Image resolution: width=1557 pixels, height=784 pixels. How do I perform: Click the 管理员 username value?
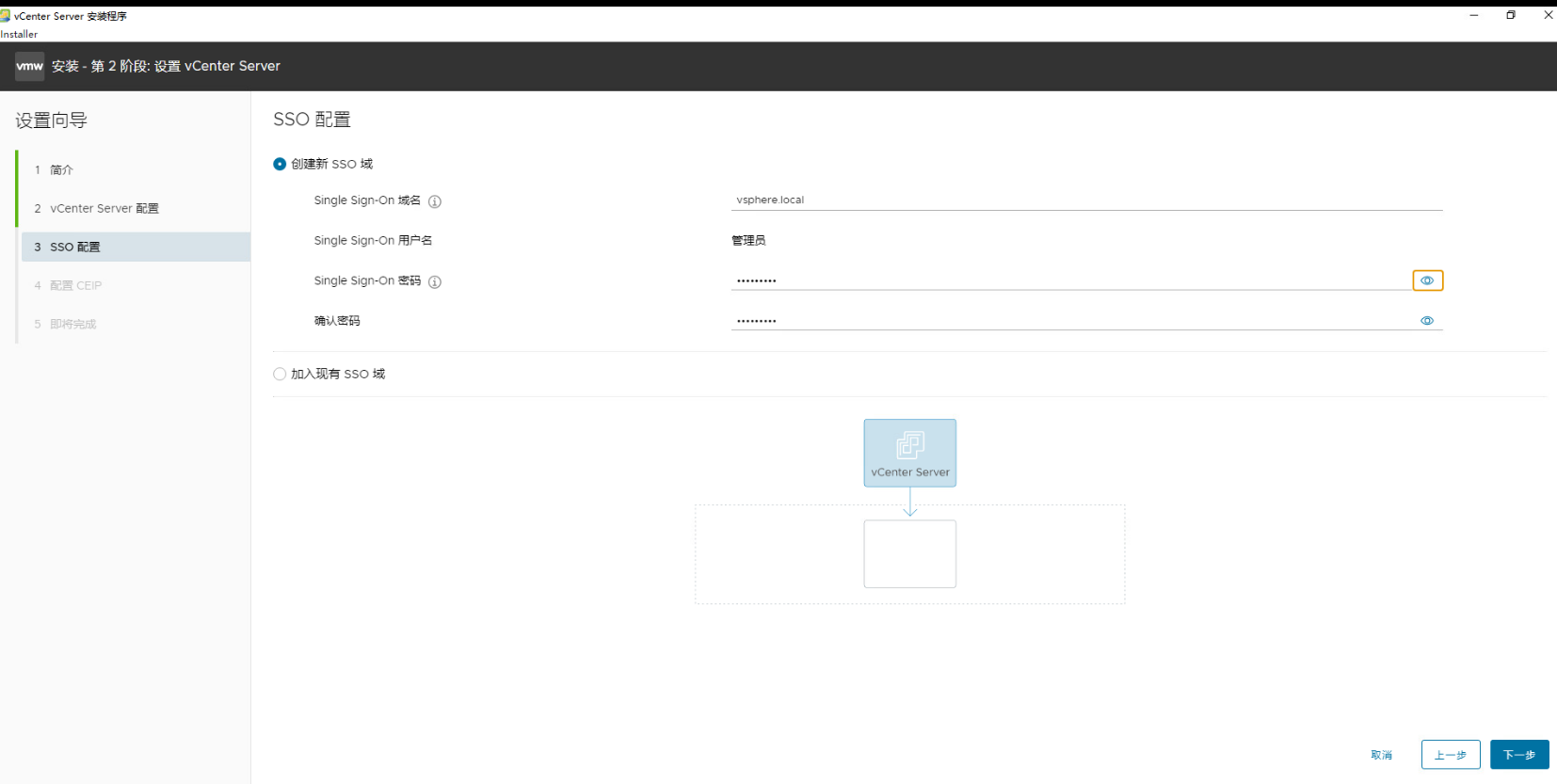point(748,241)
